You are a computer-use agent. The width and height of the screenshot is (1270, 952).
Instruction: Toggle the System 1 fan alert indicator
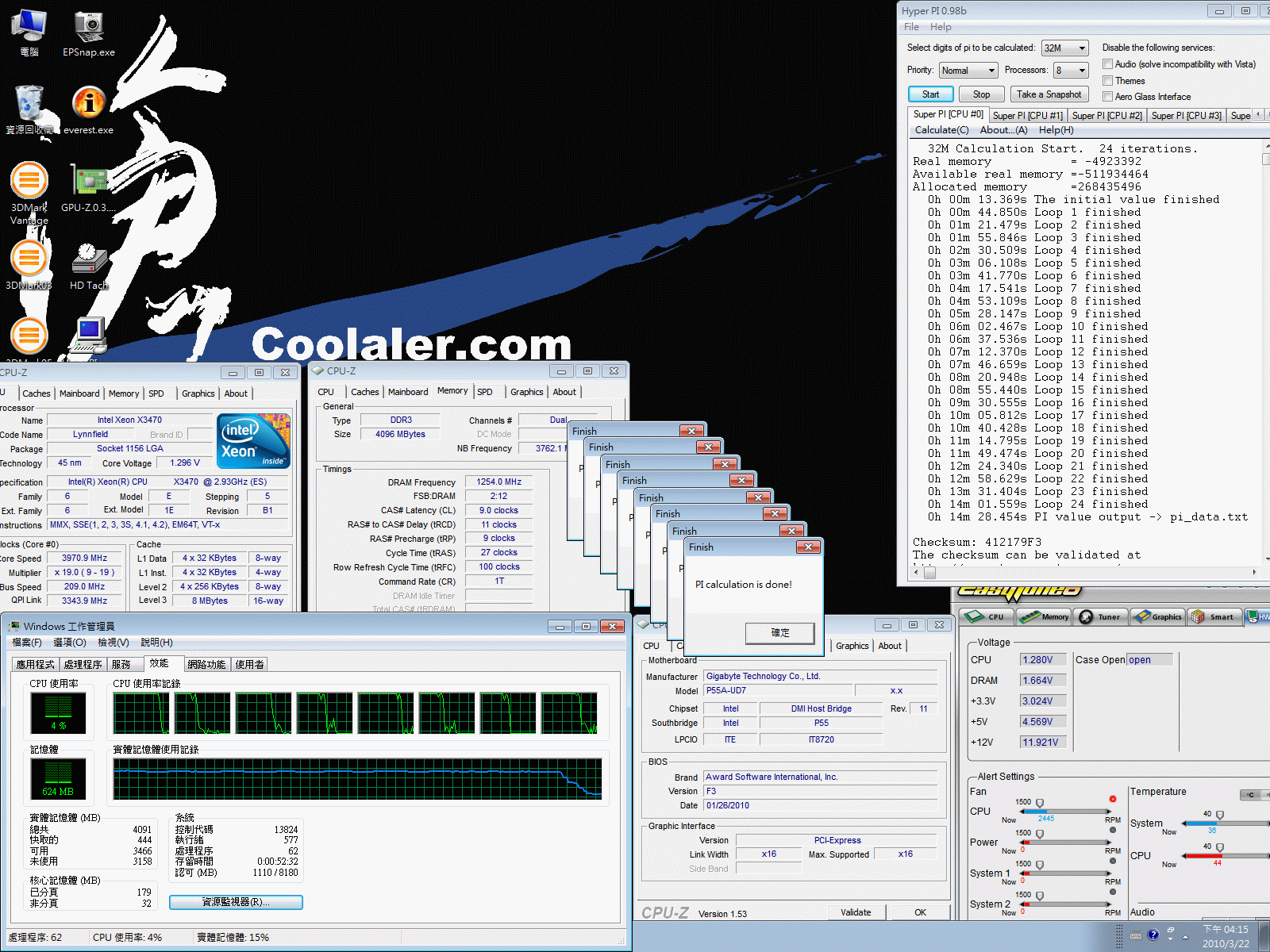[1113, 861]
